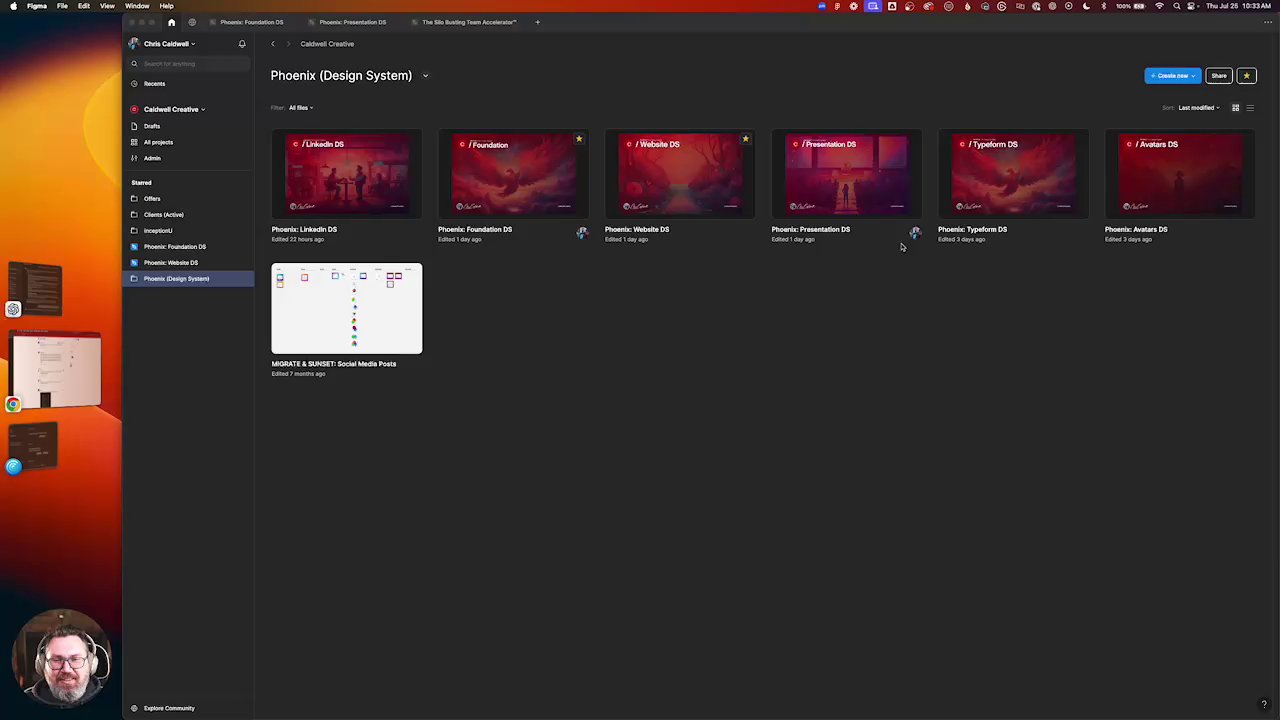Open the Community globe tab
This screenshot has height=720, width=1280.
pyautogui.click(x=192, y=22)
